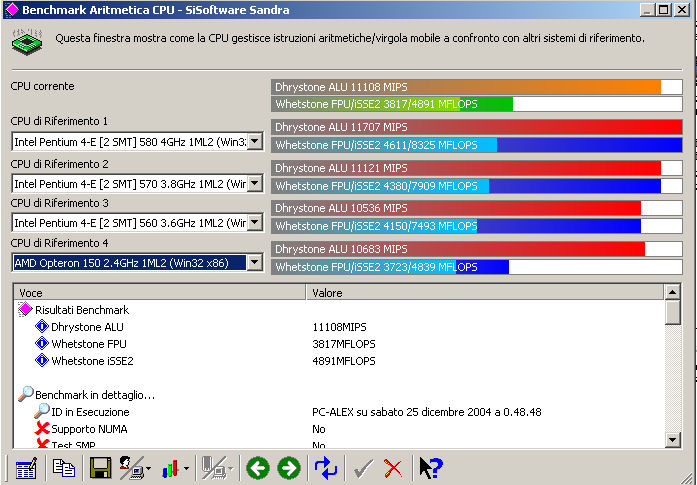Click the grey checkmark OK icon
Viewport: 697px width, 485px height.
point(363,469)
